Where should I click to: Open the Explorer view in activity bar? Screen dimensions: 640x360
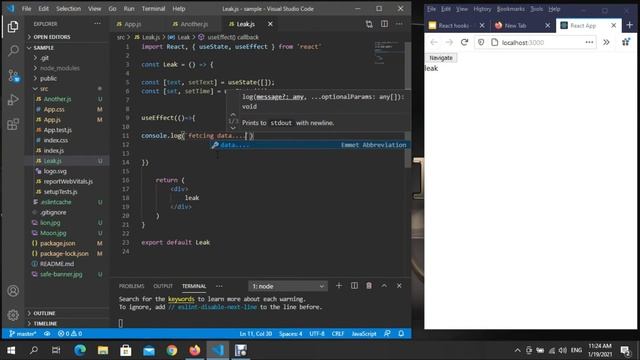(13, 27)
